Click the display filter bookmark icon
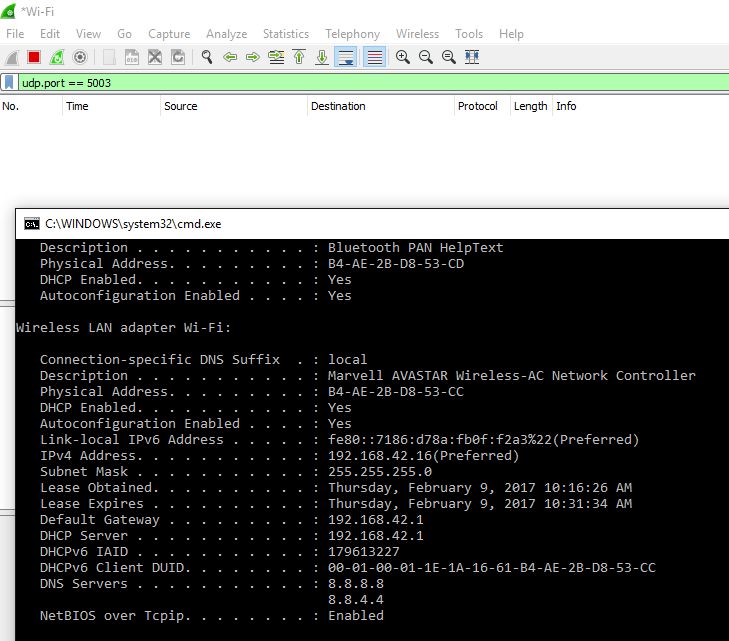Image resolution: width=729 pixels, height=641 pixels. tap(9, 83)
